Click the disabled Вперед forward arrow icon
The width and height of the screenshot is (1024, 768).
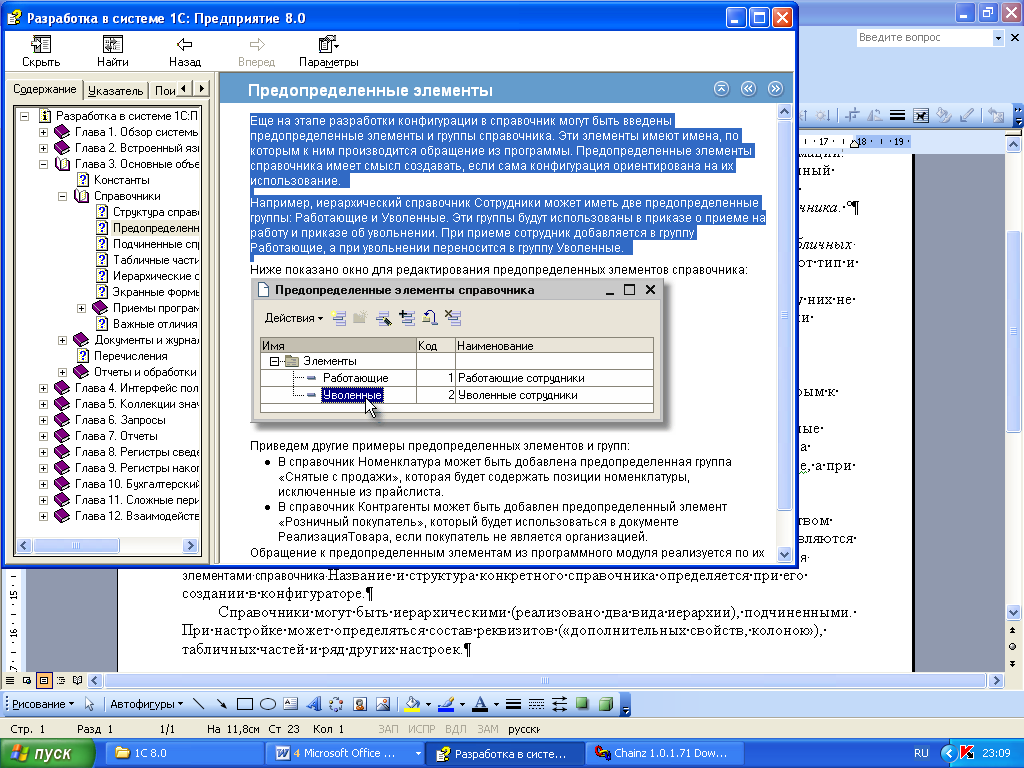[257, 44]
